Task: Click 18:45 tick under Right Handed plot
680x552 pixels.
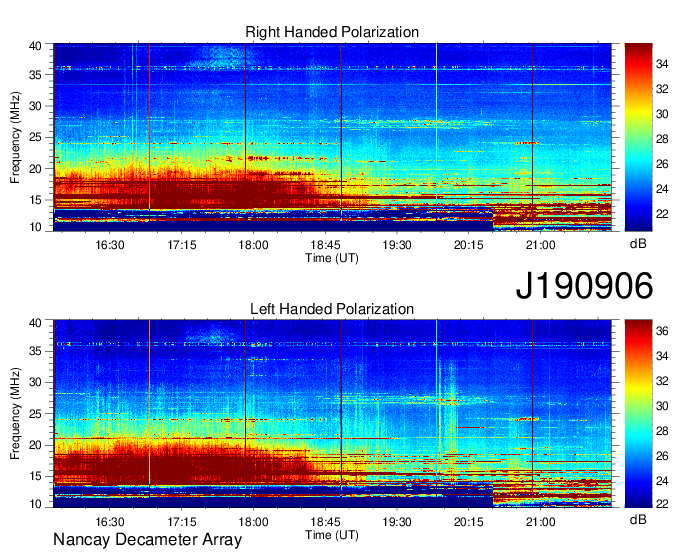Action: (x=325, y=245)
